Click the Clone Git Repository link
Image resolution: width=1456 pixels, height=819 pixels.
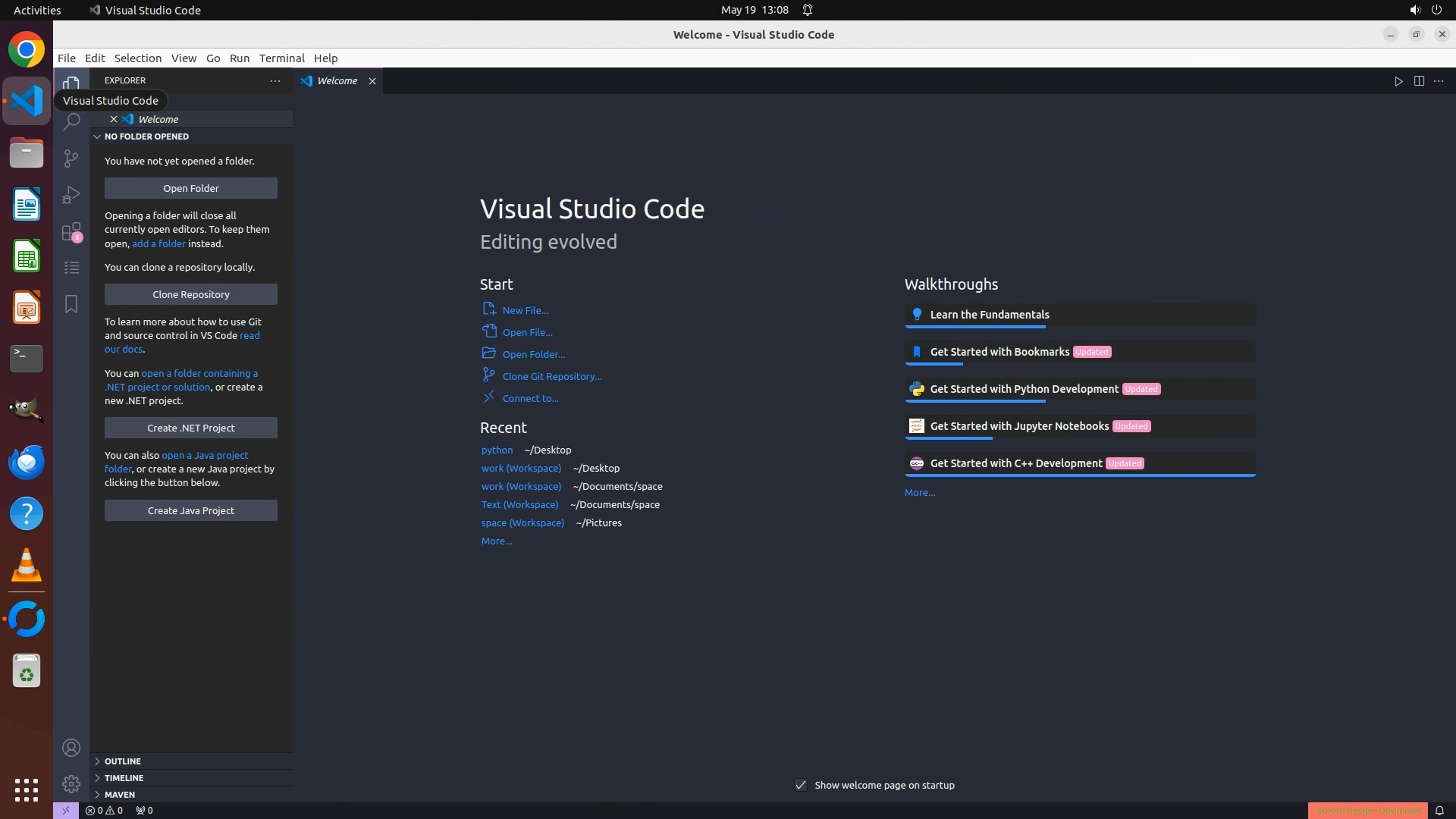(551, 376)
